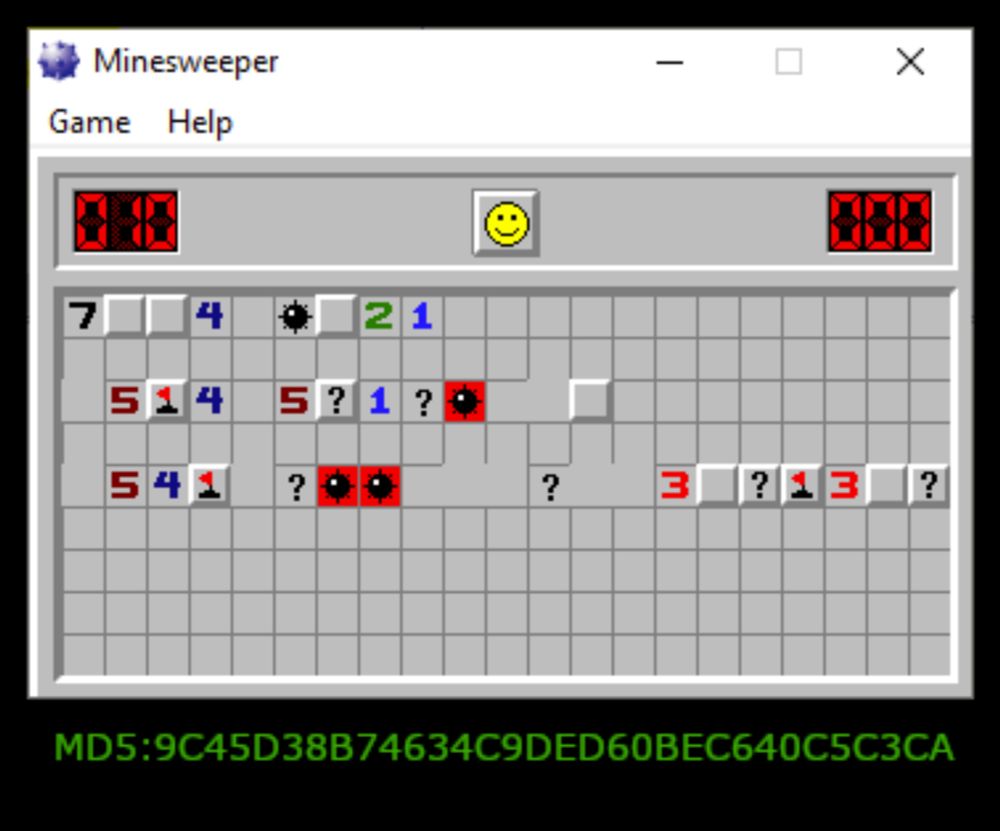Click the red 3 left of a blank raised cell
The width and height of the screenshot is (1000, 831).
tap(675, 486)
